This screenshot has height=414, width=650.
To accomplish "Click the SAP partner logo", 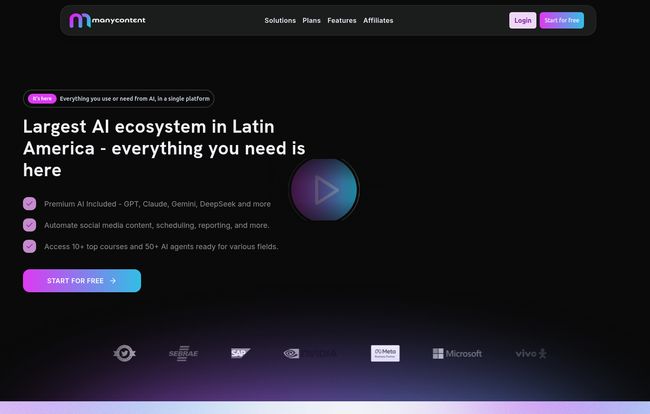I will click(x=240, y=353).
